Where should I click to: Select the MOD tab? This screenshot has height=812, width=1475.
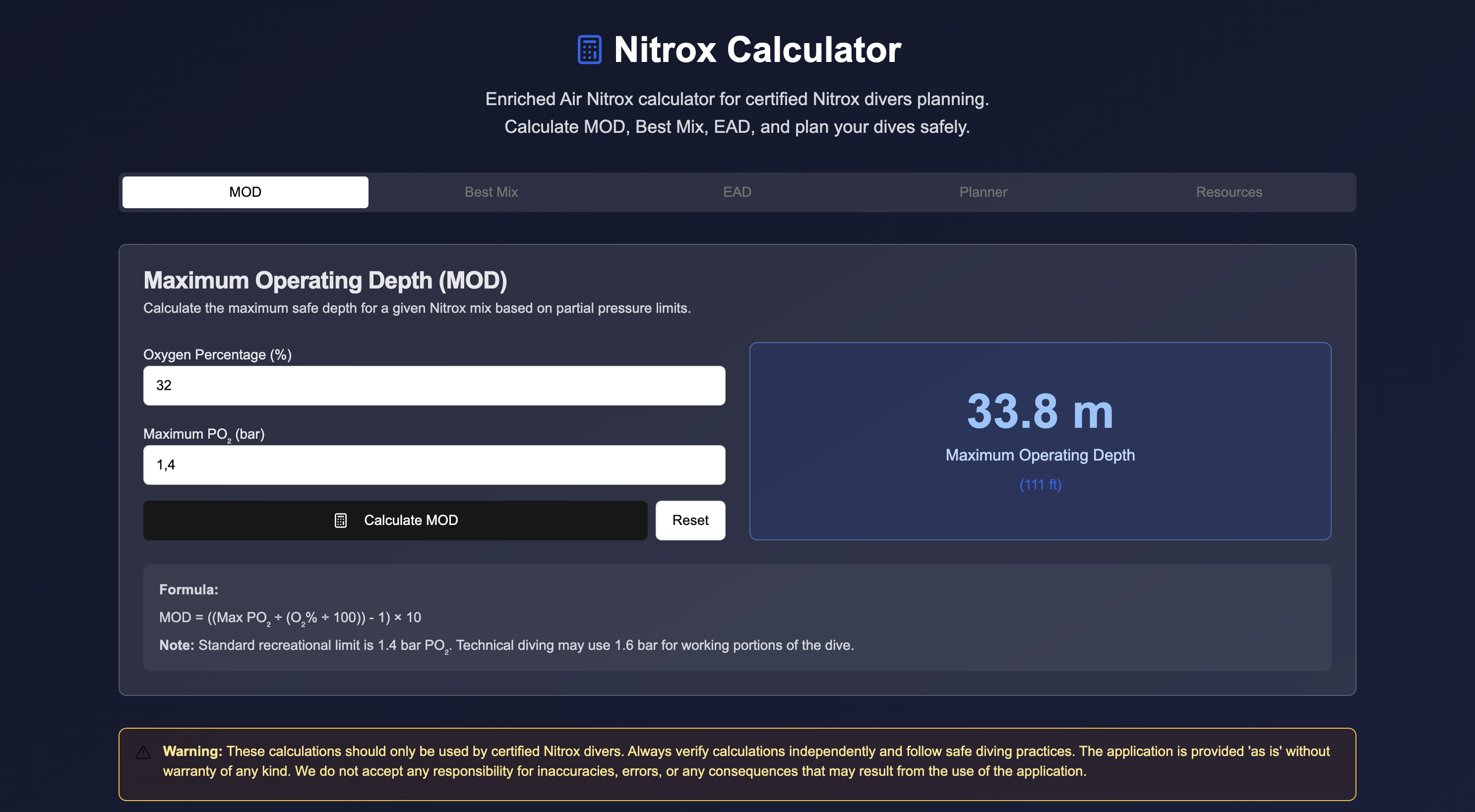[245, 192]
